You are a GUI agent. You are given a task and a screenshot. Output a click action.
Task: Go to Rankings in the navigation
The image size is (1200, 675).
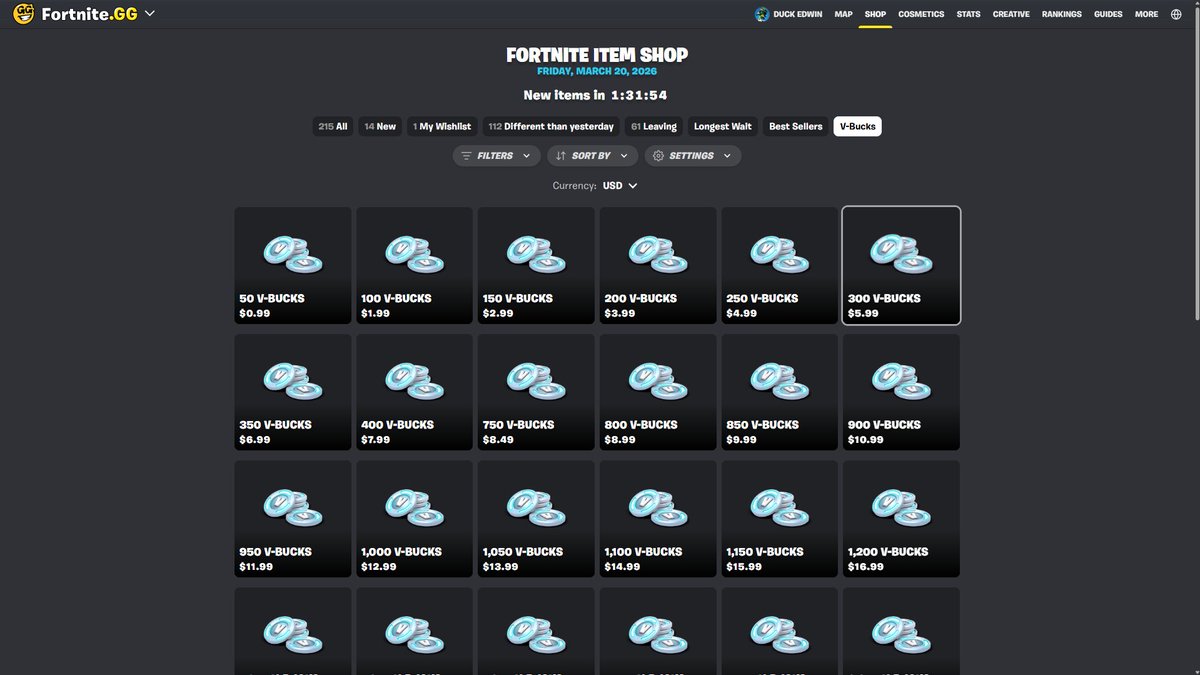(1062, 14)
